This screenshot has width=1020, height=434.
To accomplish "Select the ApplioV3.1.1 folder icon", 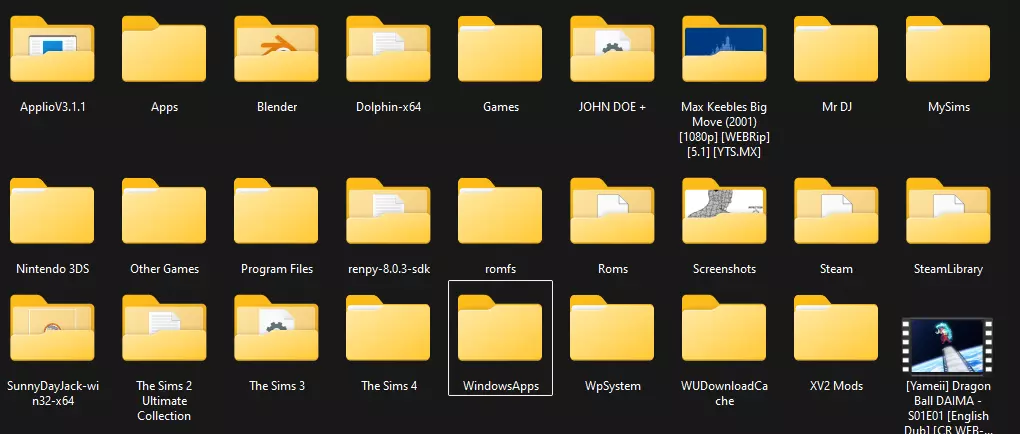I will (52, 49).
